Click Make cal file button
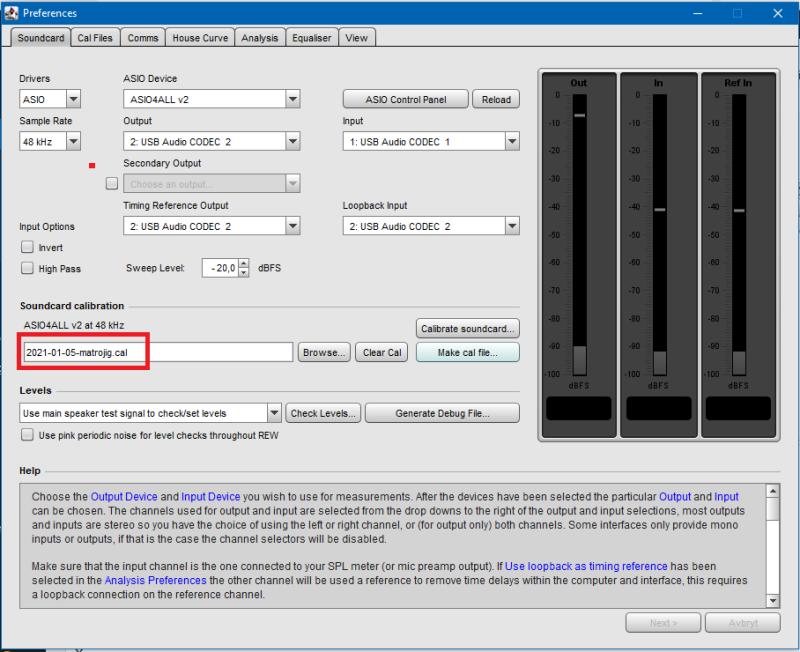 [468, 352]
